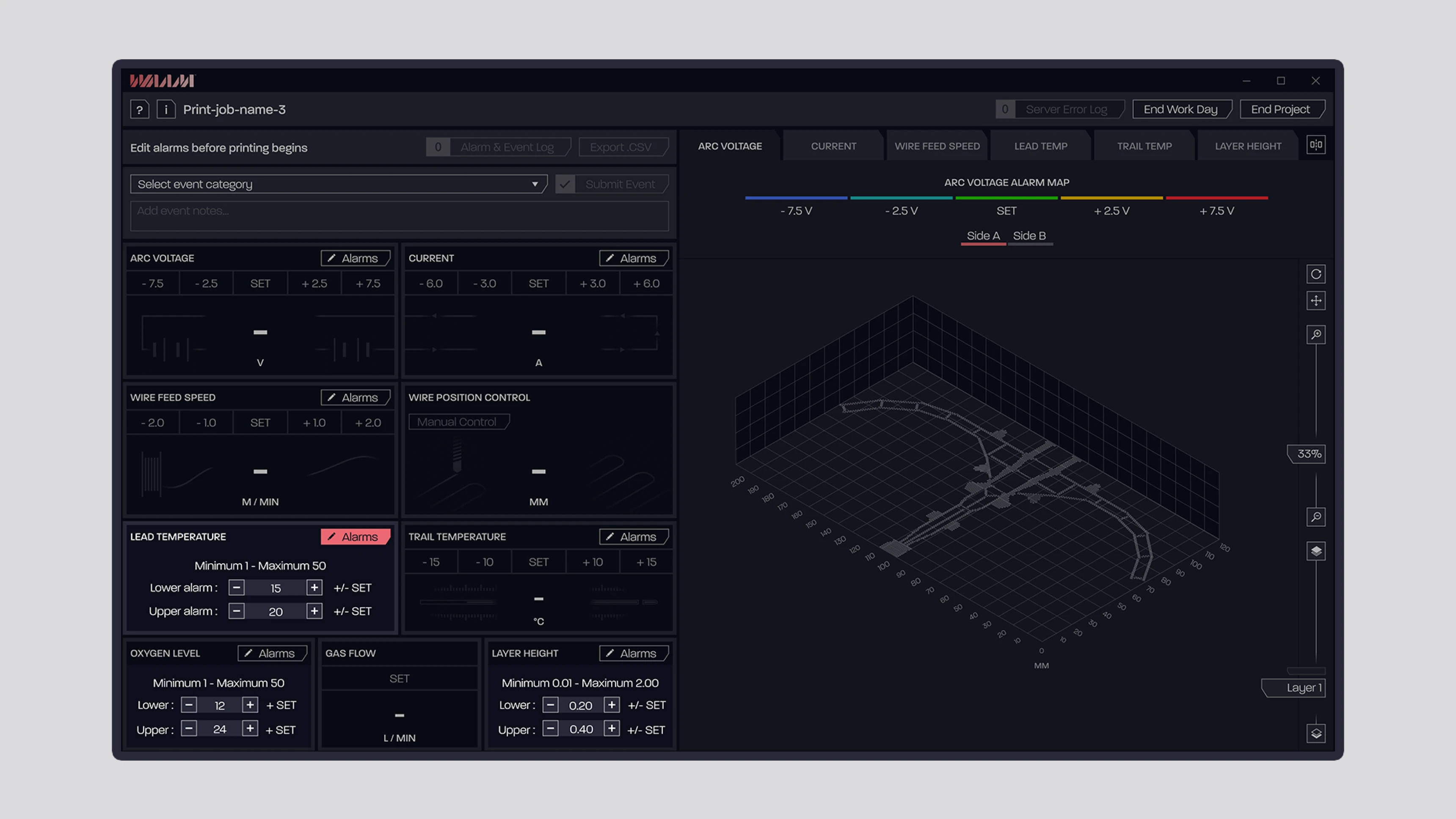Switch to the Wire Feed Speed tab
The height and width of the screenshot is (819, 1456).
pos(937,147)
